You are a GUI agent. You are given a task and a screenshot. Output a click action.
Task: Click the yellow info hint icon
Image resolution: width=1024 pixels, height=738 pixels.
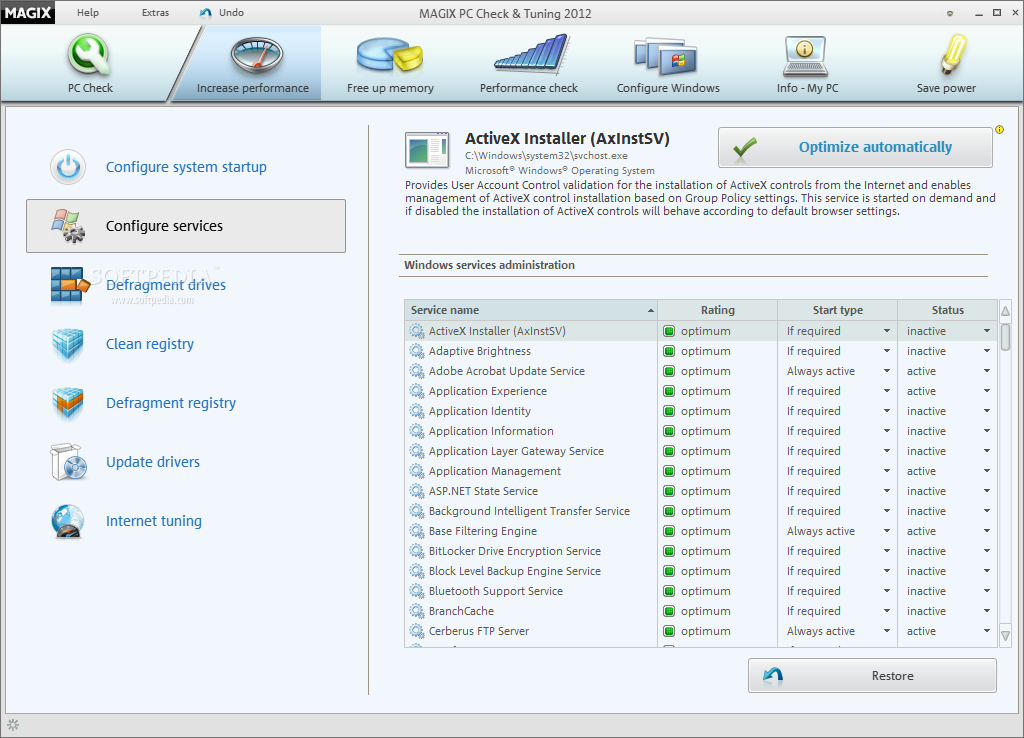click(999, 129)
